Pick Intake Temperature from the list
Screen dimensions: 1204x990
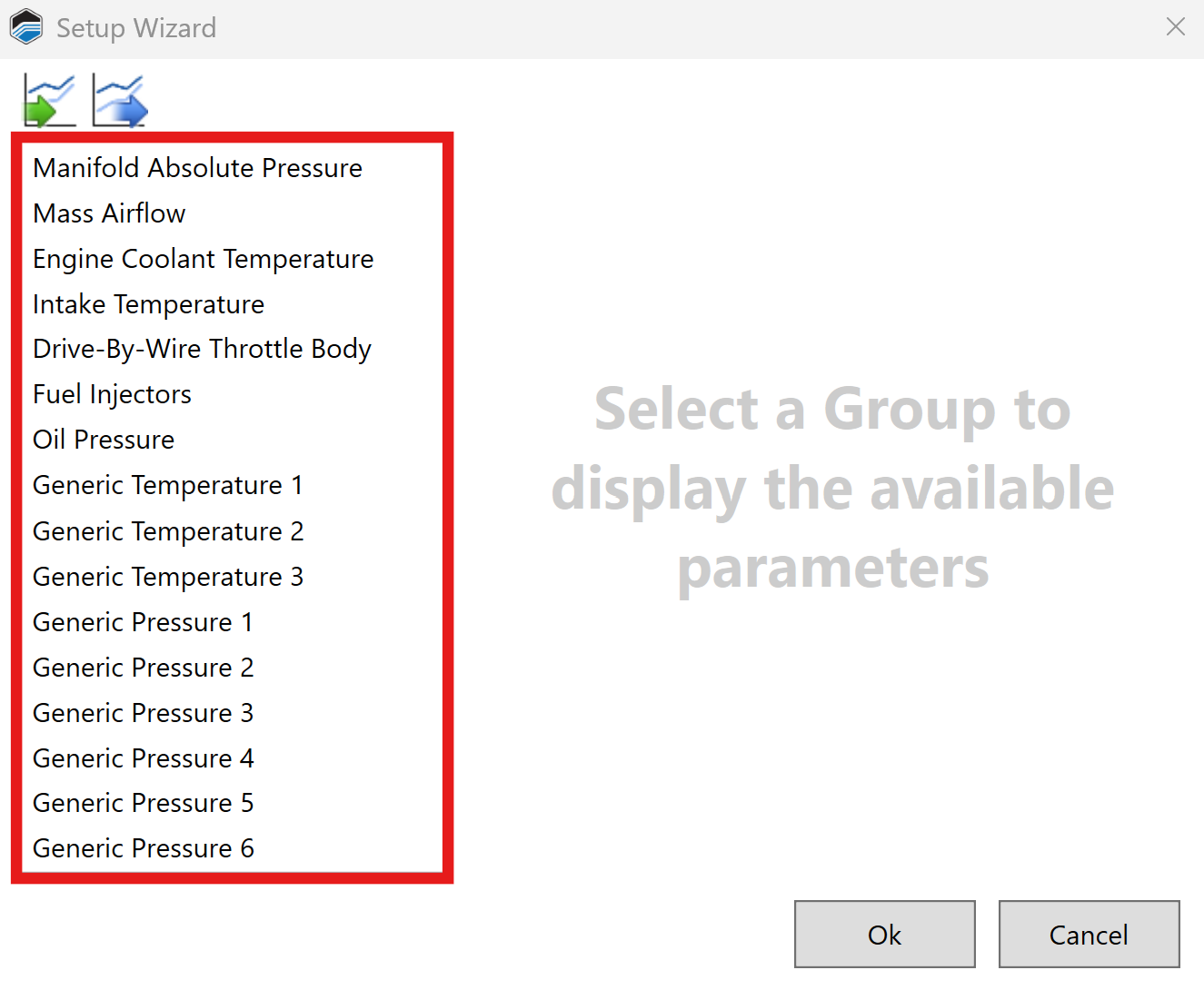click(x=148, y=304)
